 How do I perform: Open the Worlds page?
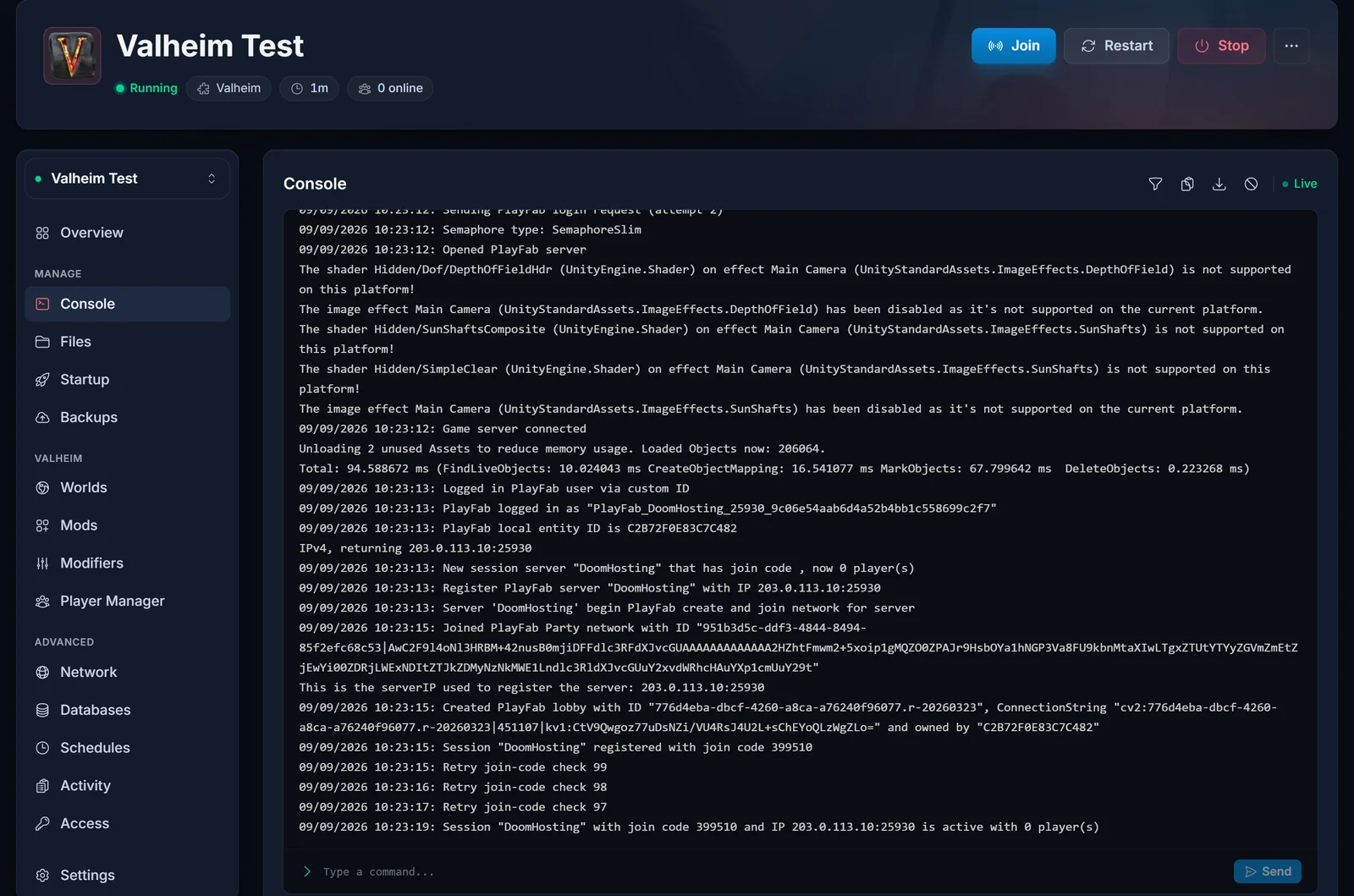pyautogui.click(x=127, y=487)
